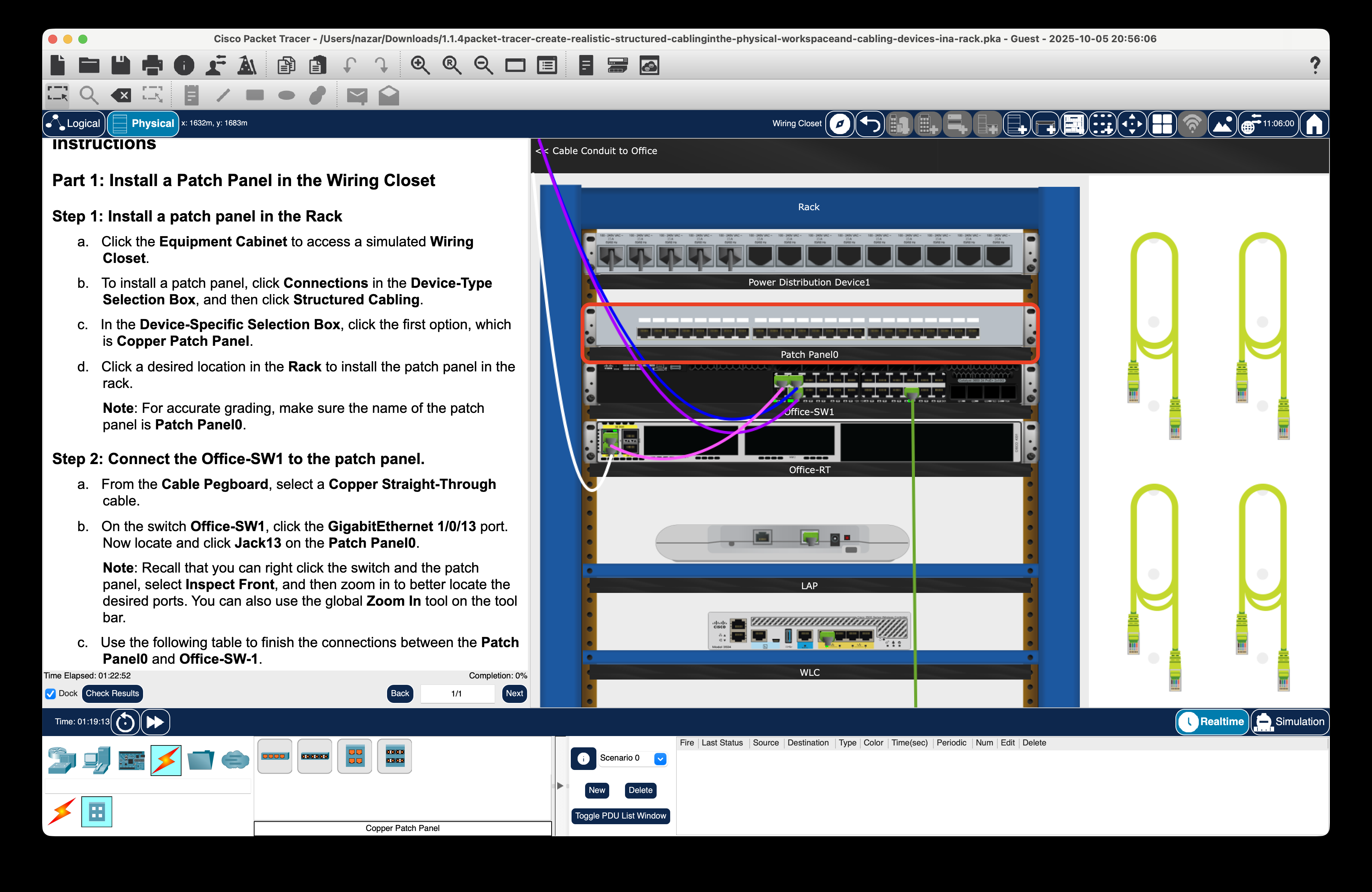Select the WLC device in the rack

point(809,631)
